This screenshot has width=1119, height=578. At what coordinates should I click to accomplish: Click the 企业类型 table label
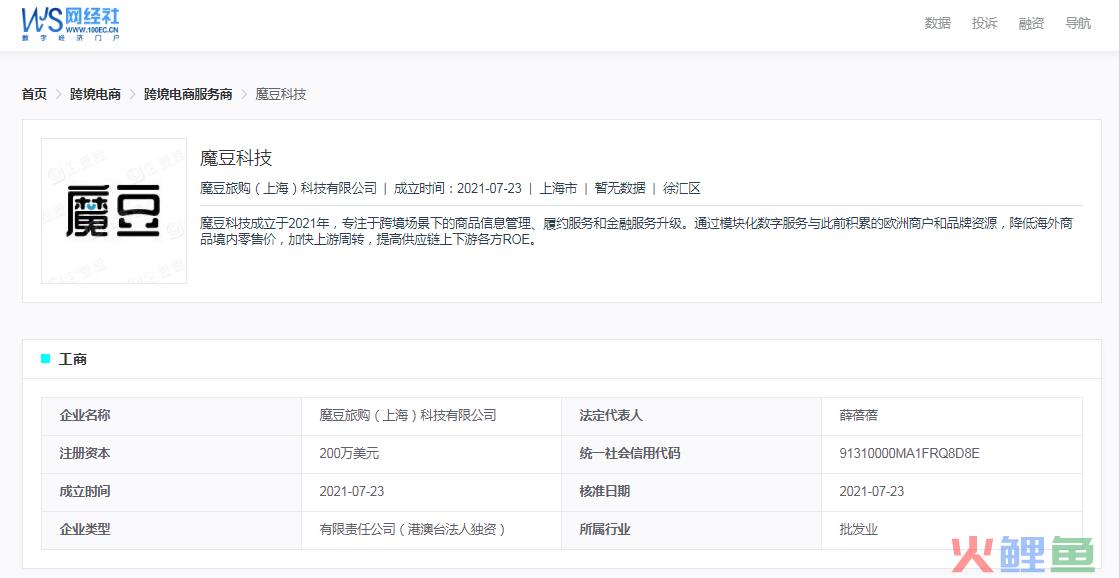85,529
